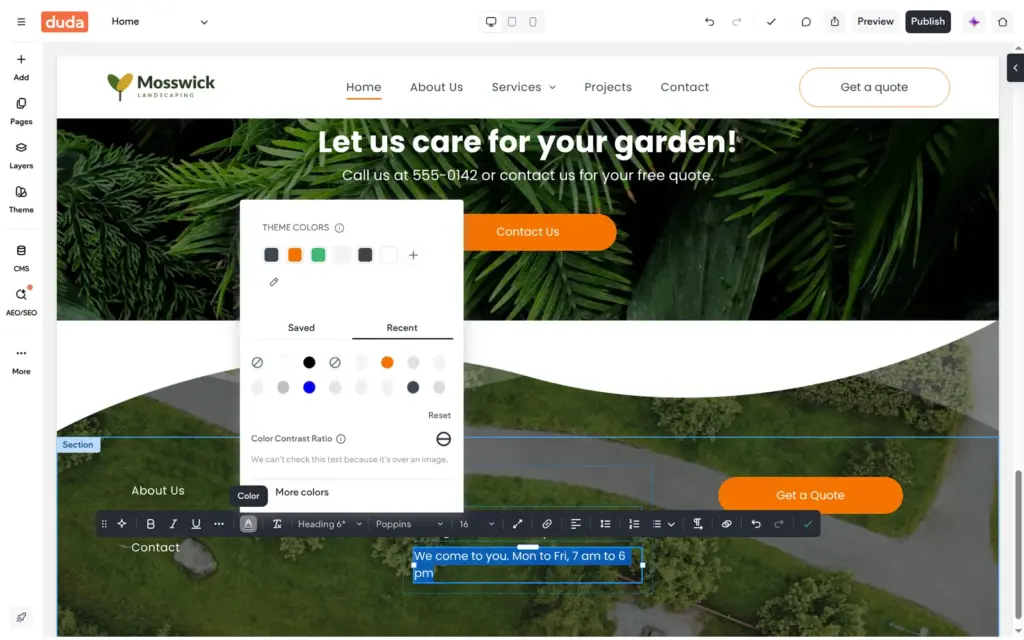Open the comments icon

[806, 22]
